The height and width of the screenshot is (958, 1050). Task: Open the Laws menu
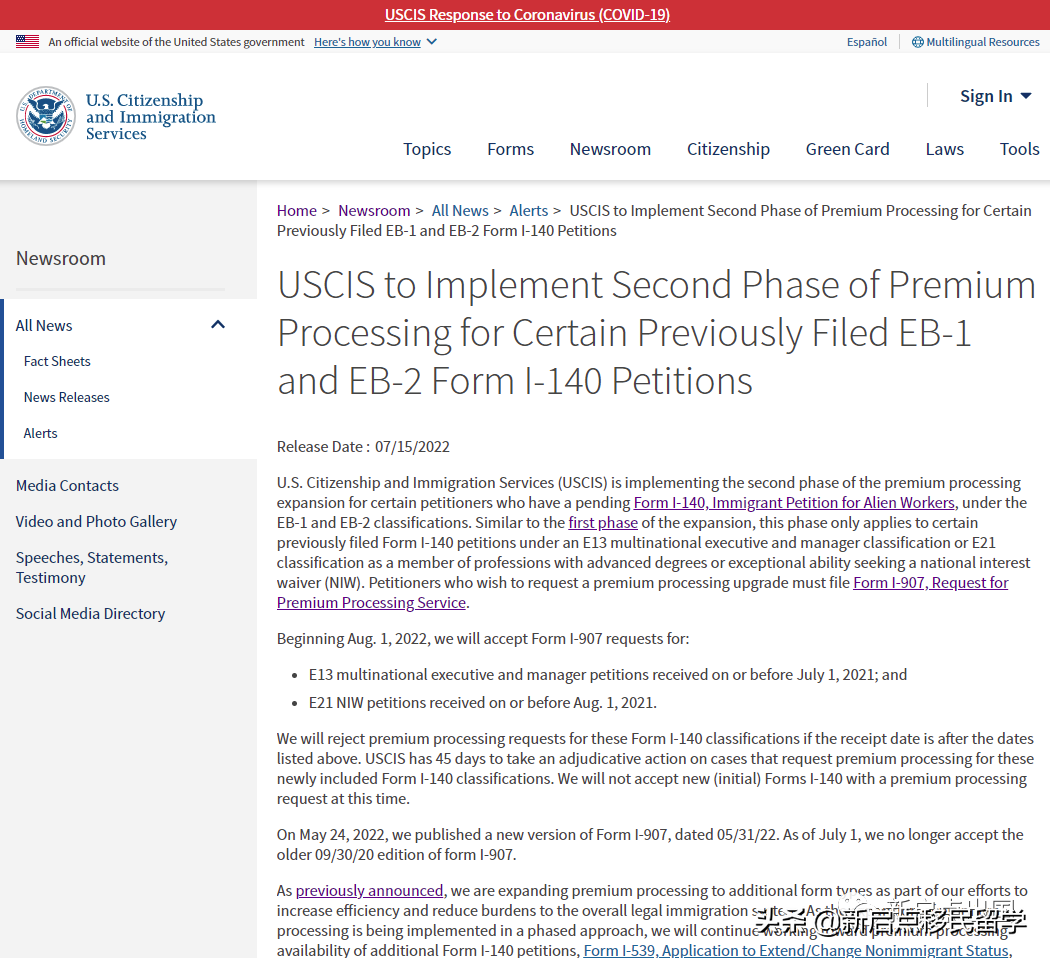[944, 149]
